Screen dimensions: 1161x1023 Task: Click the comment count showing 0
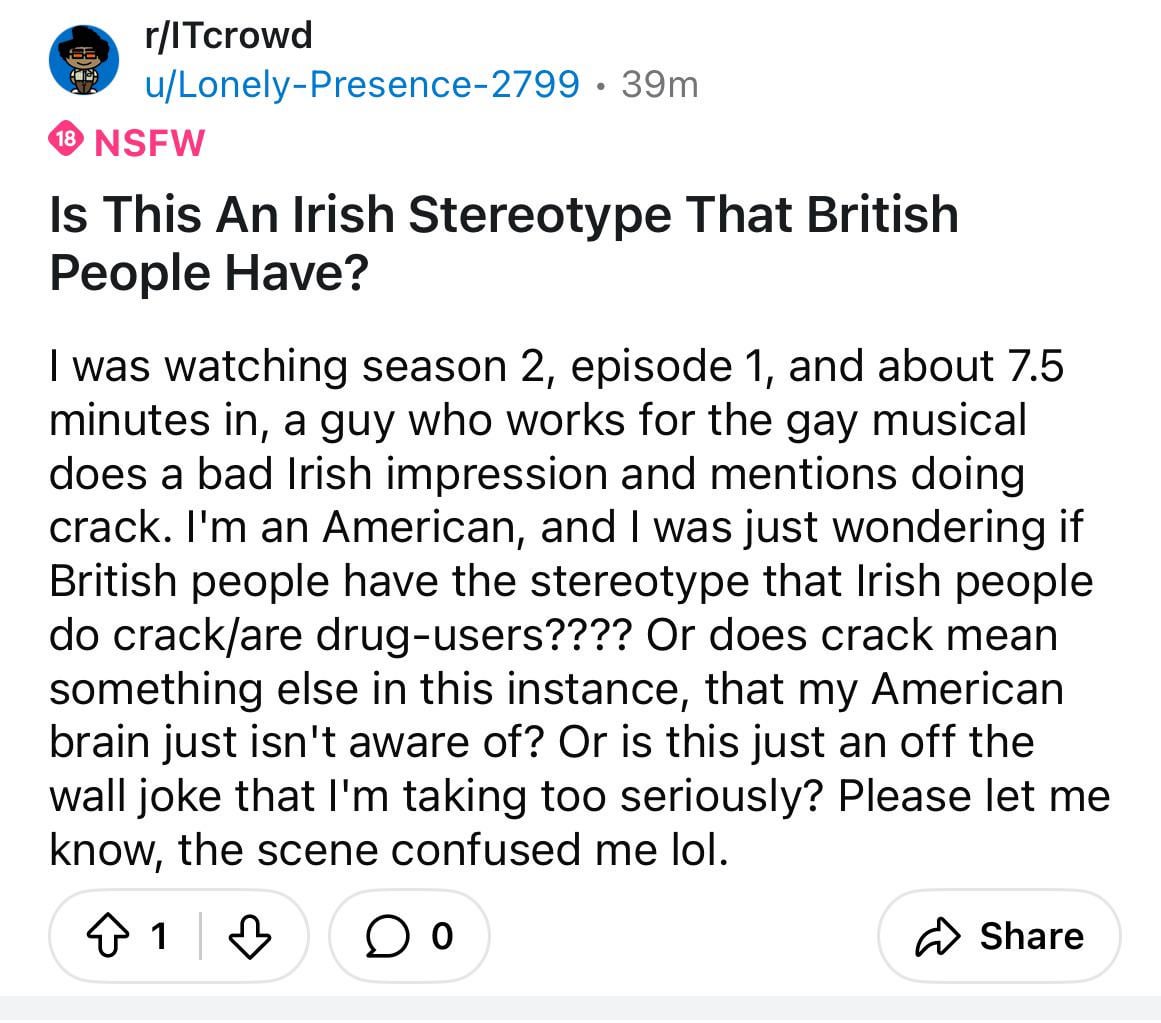(x=442, y=936)
